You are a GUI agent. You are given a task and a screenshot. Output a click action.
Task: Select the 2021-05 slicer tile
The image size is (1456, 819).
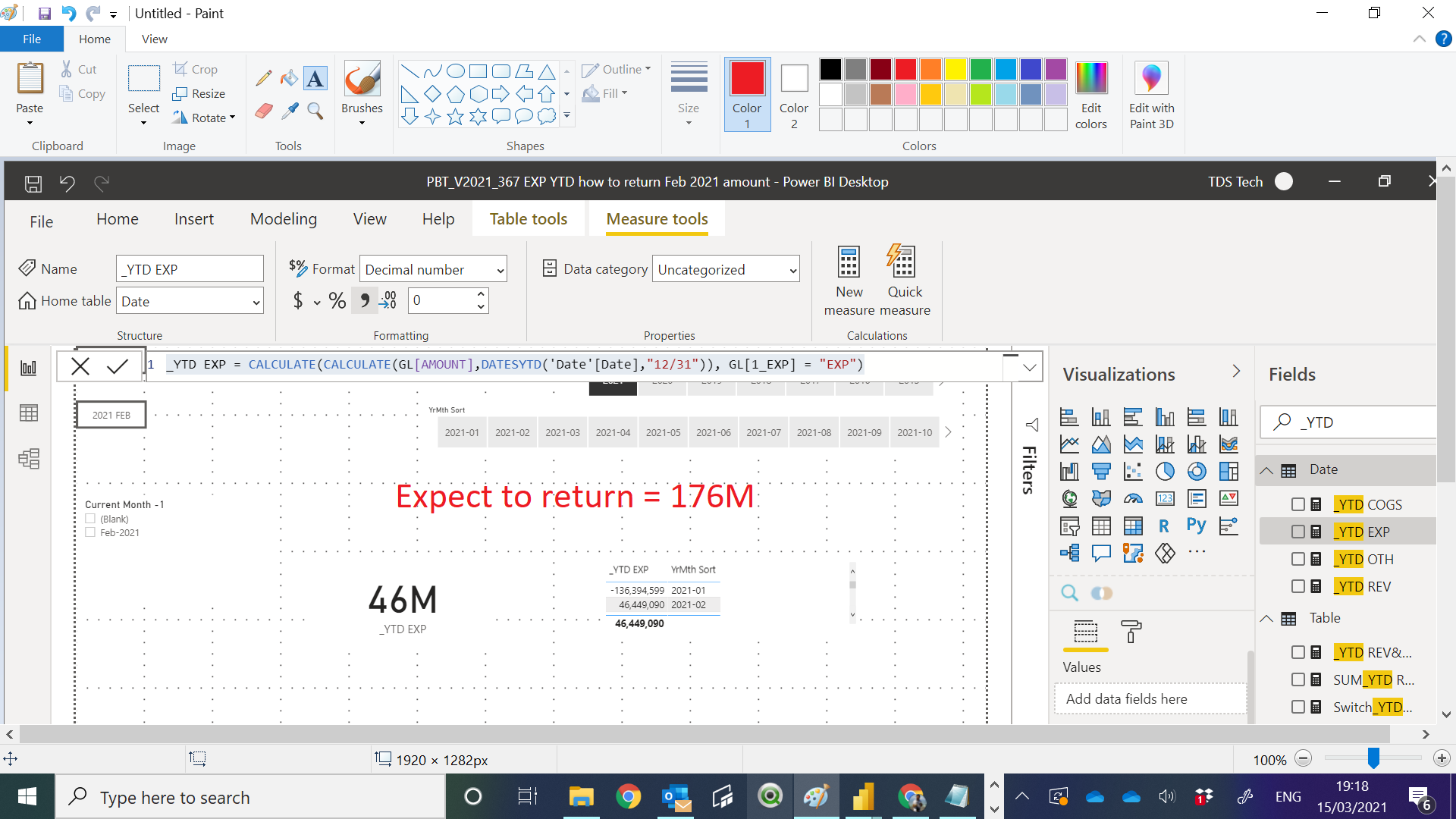(x=663, y=432)
